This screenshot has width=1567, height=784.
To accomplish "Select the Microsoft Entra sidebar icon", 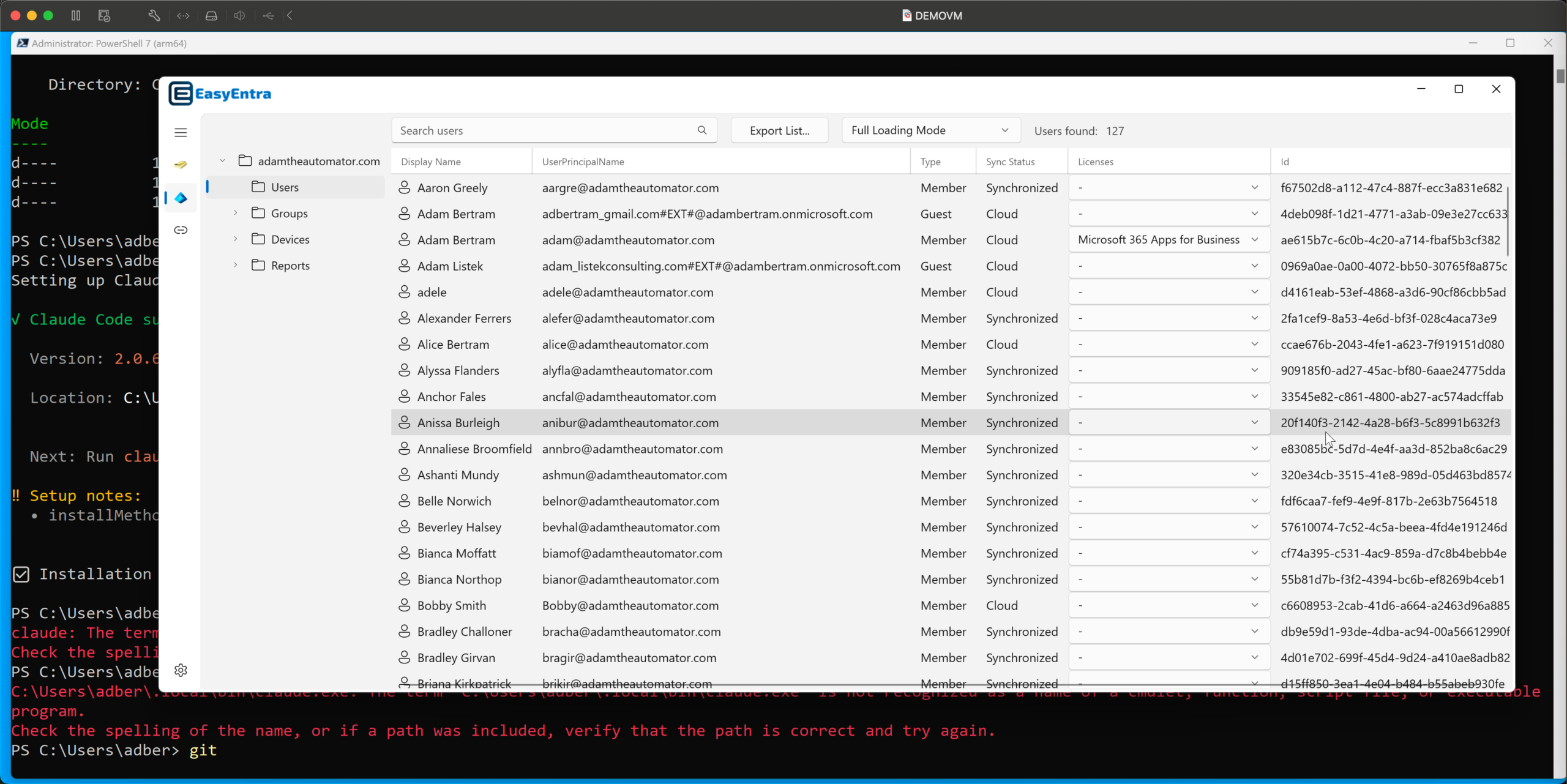I will point(181,198).
